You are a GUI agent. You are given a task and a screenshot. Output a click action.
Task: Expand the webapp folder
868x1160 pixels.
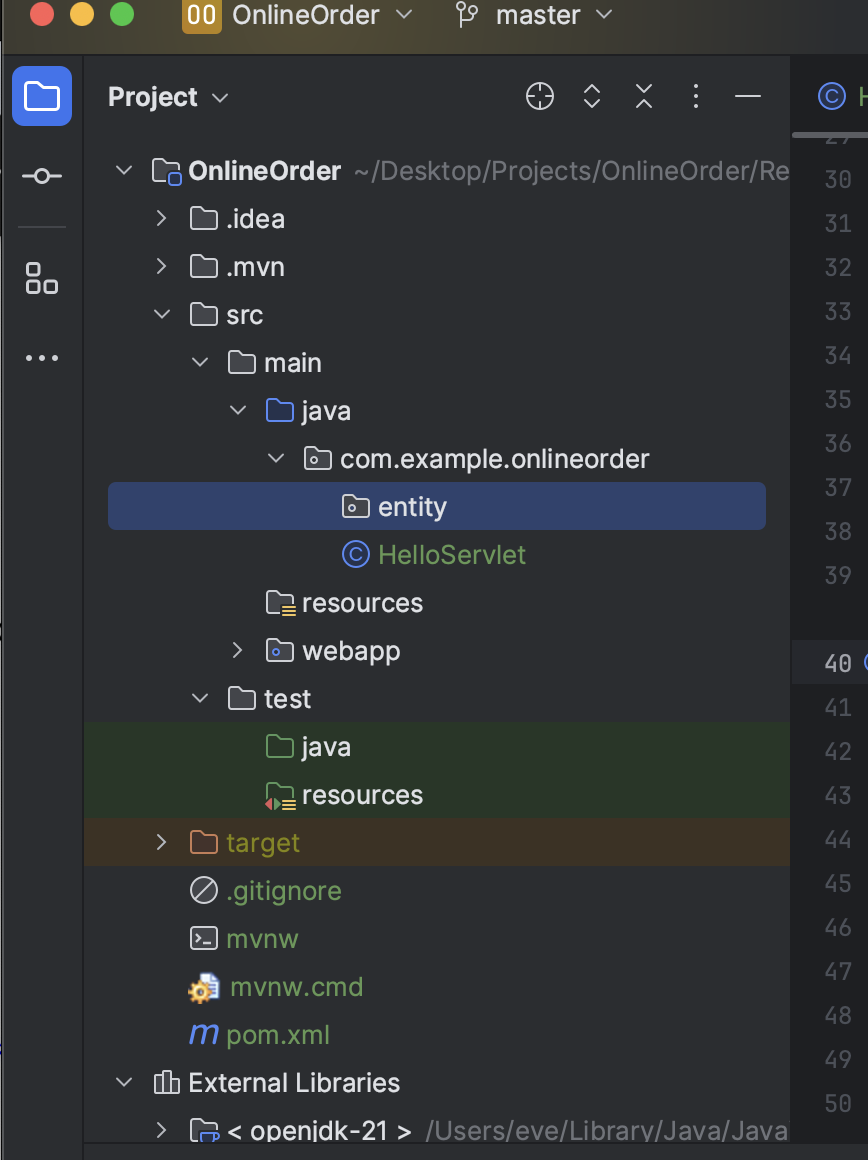click(237, 650)
